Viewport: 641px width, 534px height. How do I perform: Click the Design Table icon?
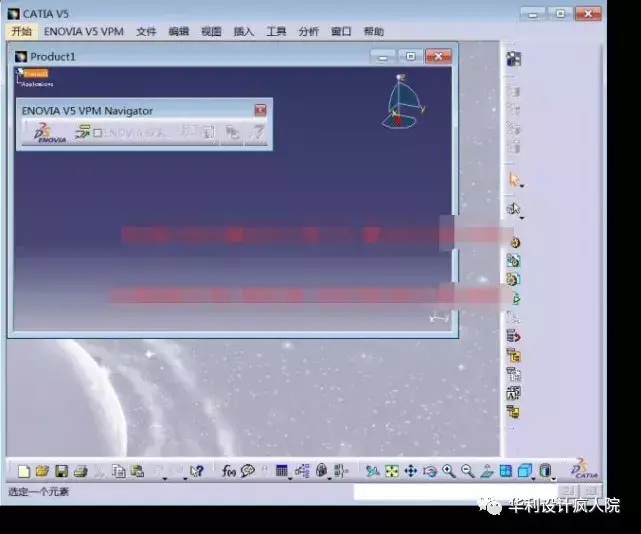click(x=282, y=471)
